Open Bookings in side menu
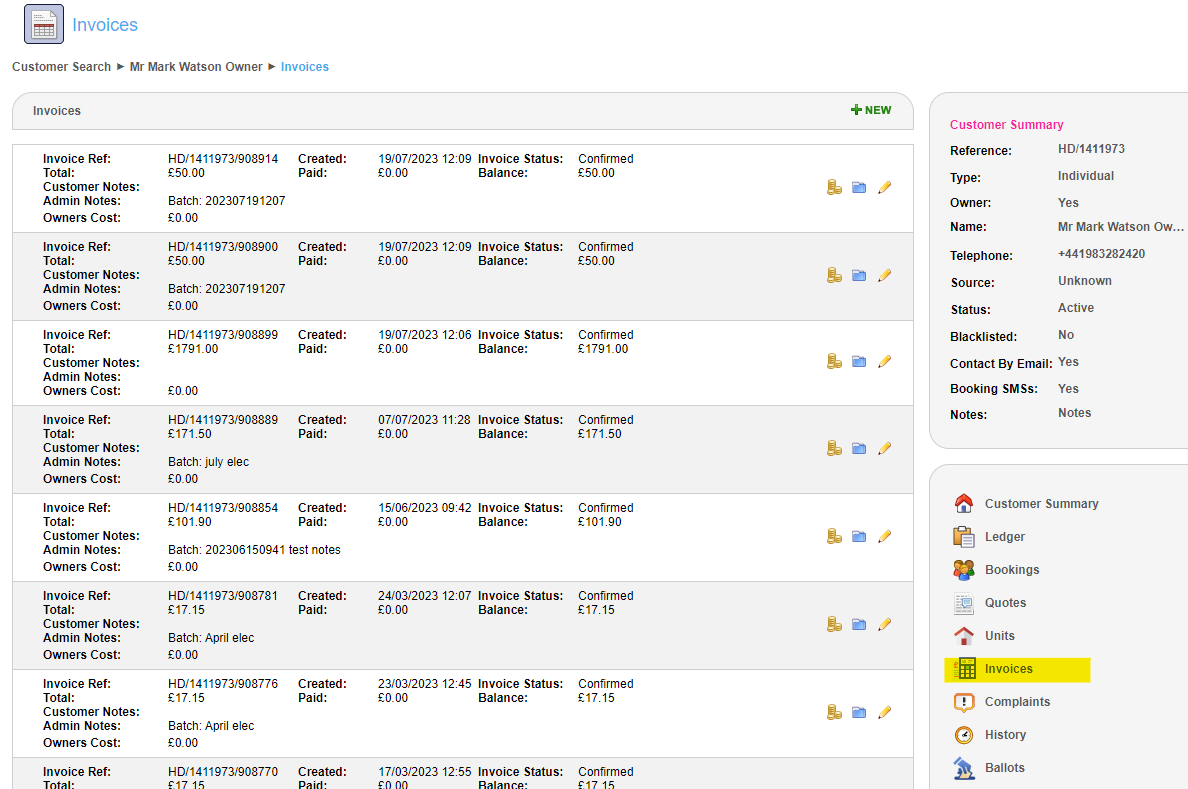Screen dimensions: 1188x789 (1012, 569)
